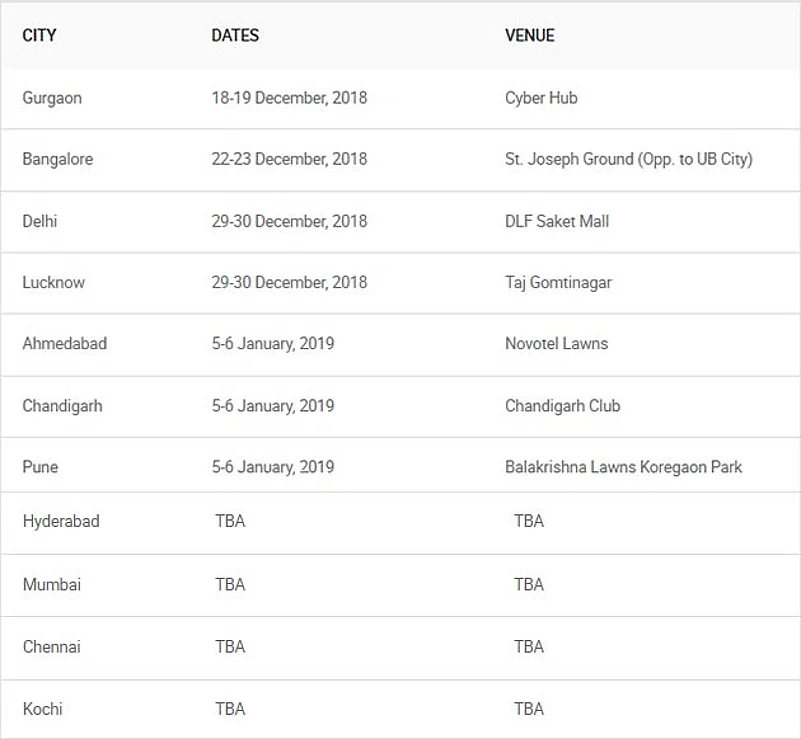Viewport: 801px width, 739px height.
Task: Click the VENUE column header
Action: pos(530,35)
